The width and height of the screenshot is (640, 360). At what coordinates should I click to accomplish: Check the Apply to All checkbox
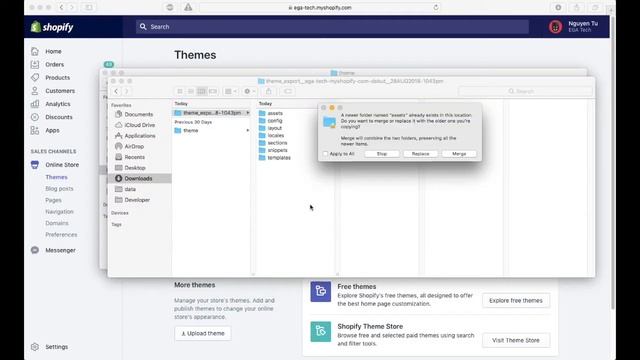325,154
